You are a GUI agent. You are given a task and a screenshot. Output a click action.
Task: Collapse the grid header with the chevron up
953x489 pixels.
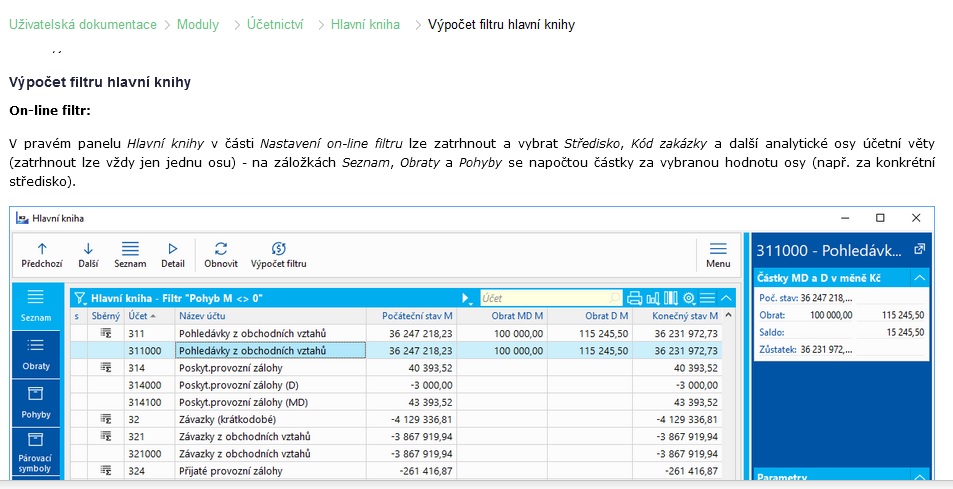tap(726, 298)
